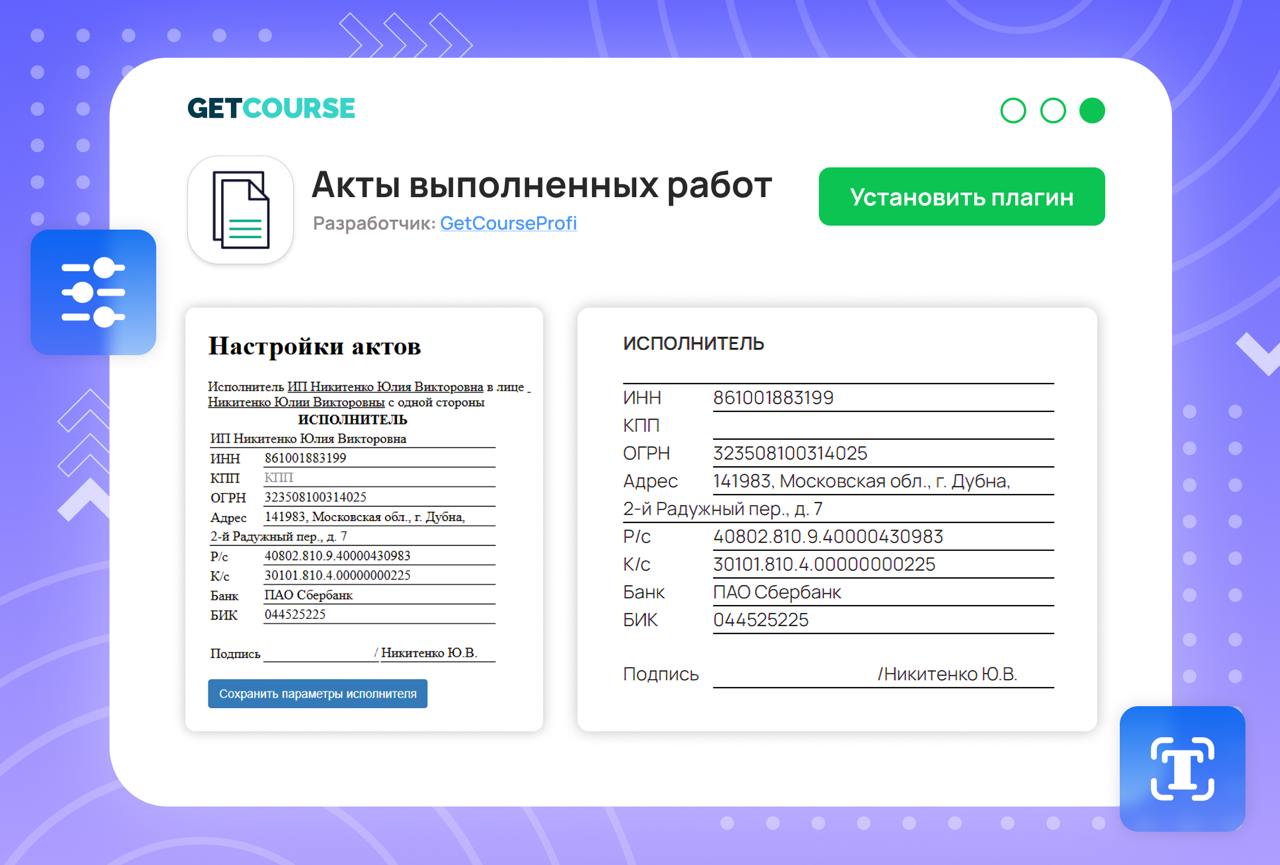Install the plugin with Установить плагин button
This screenshot has height=865, width=1280.
coord(962,197)
